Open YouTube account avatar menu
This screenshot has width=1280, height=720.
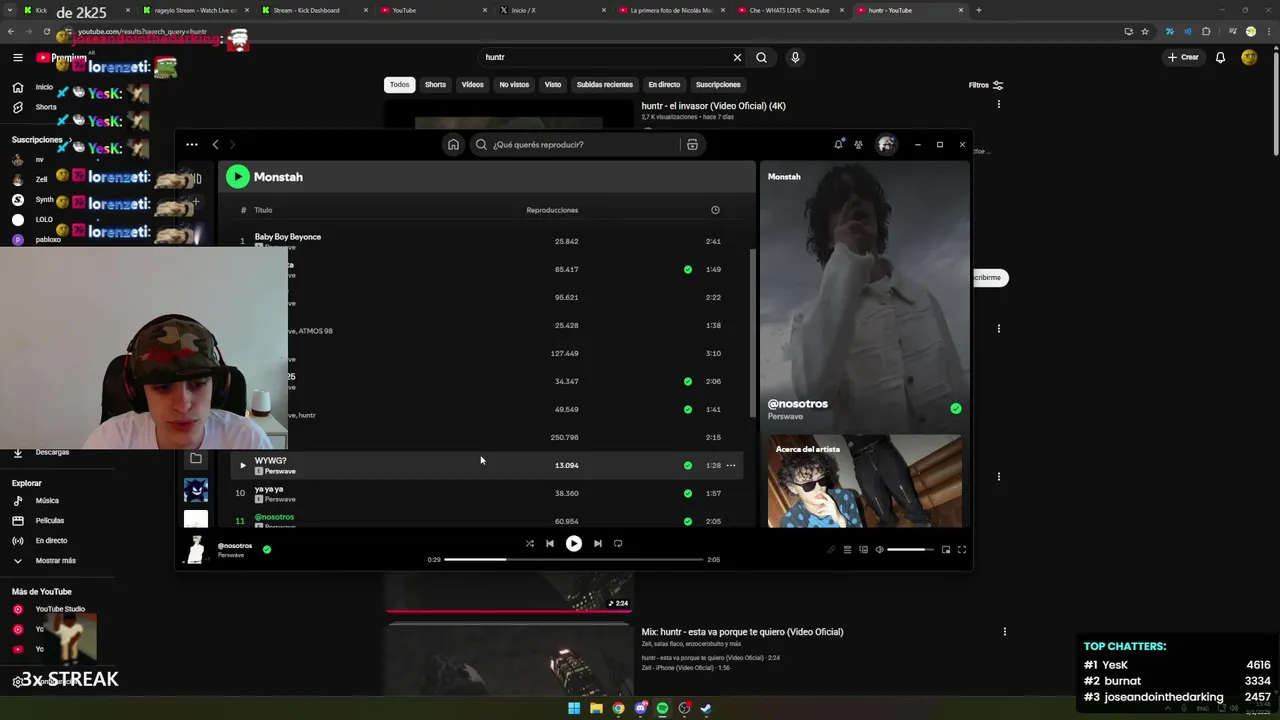tap(1249, 57)
